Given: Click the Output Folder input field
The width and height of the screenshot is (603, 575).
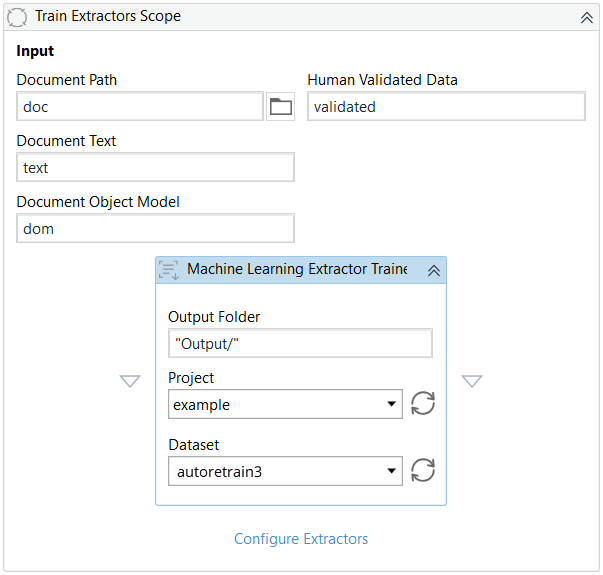Looking at the screenshot, I should (x=300, y=344).
